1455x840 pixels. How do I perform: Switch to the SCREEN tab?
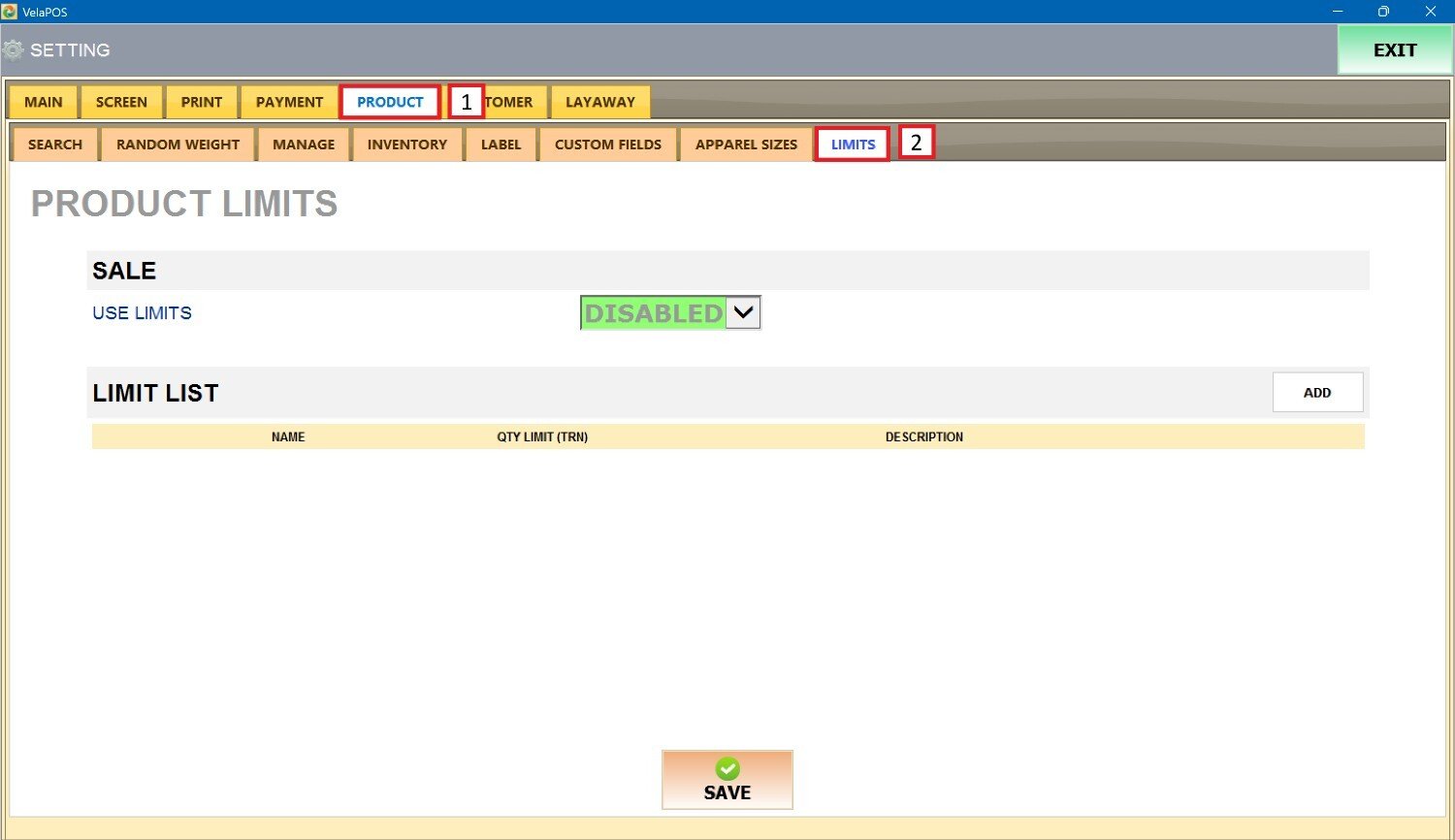click(121, 102)
